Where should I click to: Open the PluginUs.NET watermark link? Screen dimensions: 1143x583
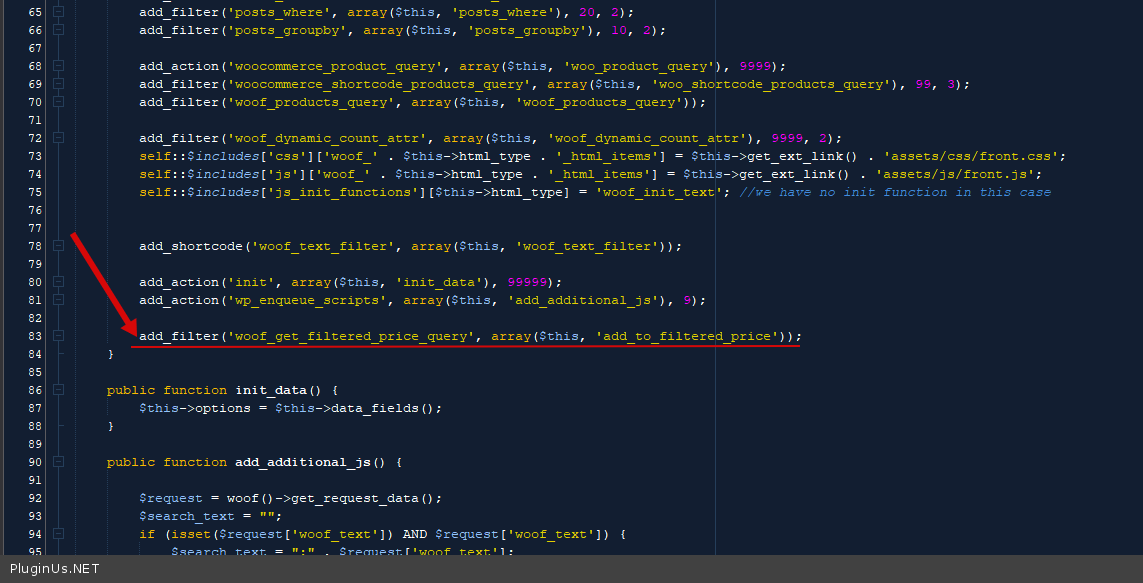[54, 569]
